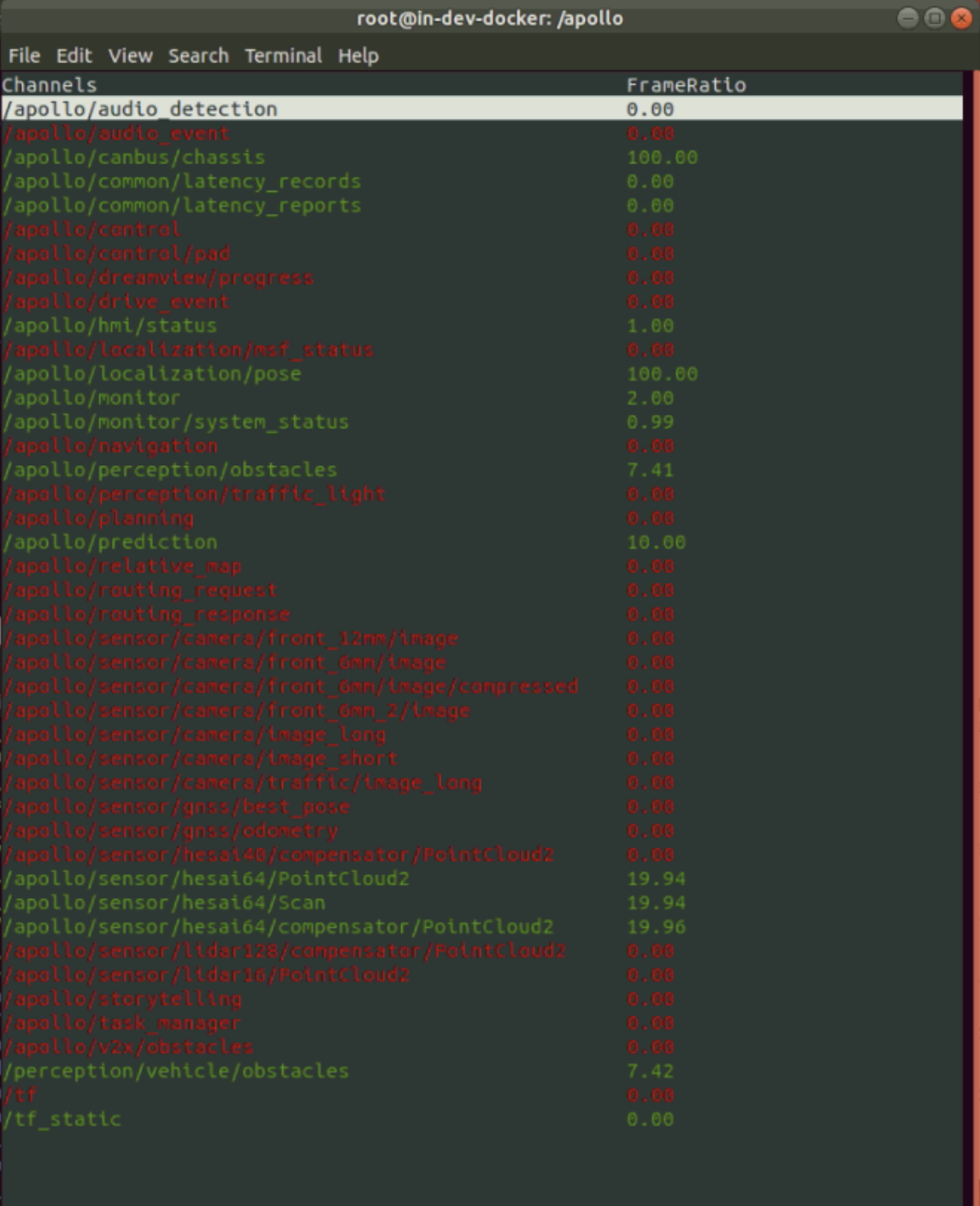
Task: Select the /apollo/audio_detection channel row
Action: [x=141, y=109]
